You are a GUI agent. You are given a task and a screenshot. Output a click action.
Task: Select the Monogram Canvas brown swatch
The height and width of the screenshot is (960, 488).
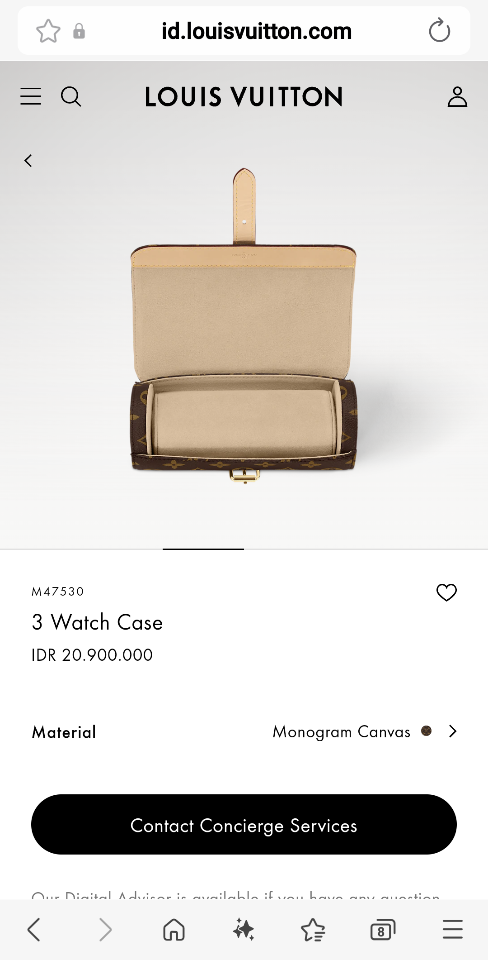point(426,730)
